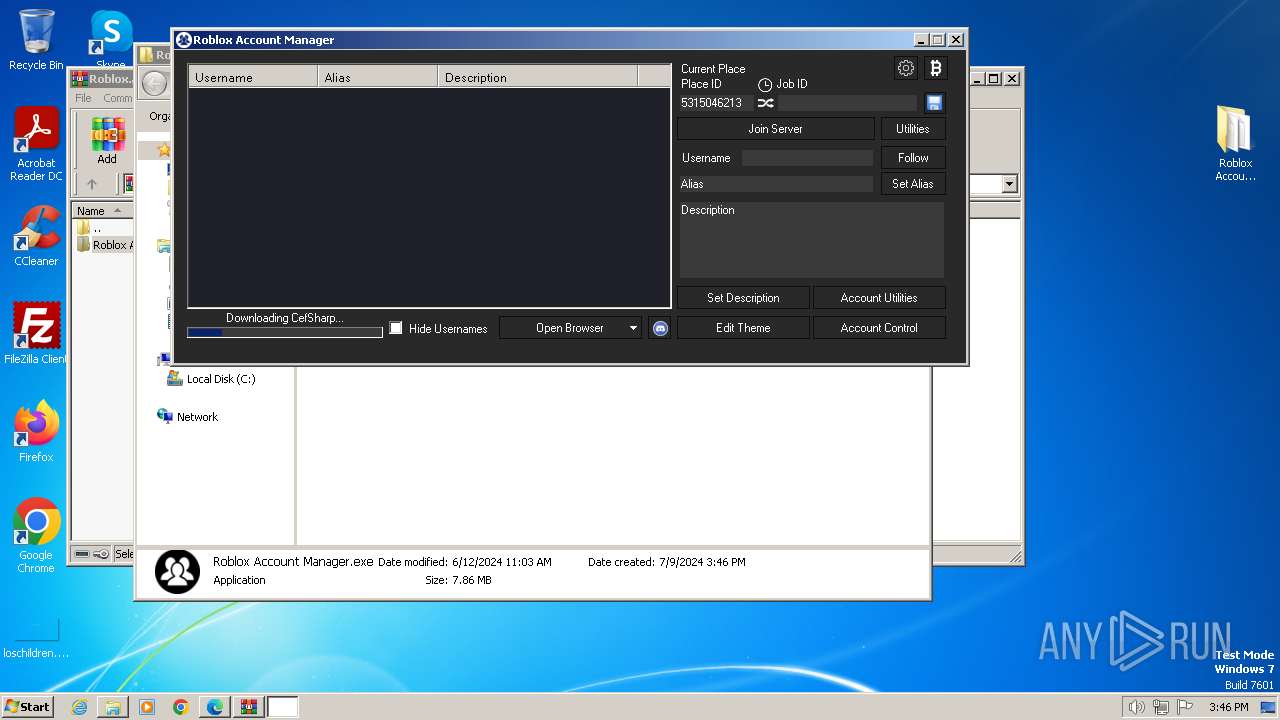Open the Firefox desktop icon
Image resolution: width=1280 pixels, height=720 pixels.
click(x=36, y=431)
